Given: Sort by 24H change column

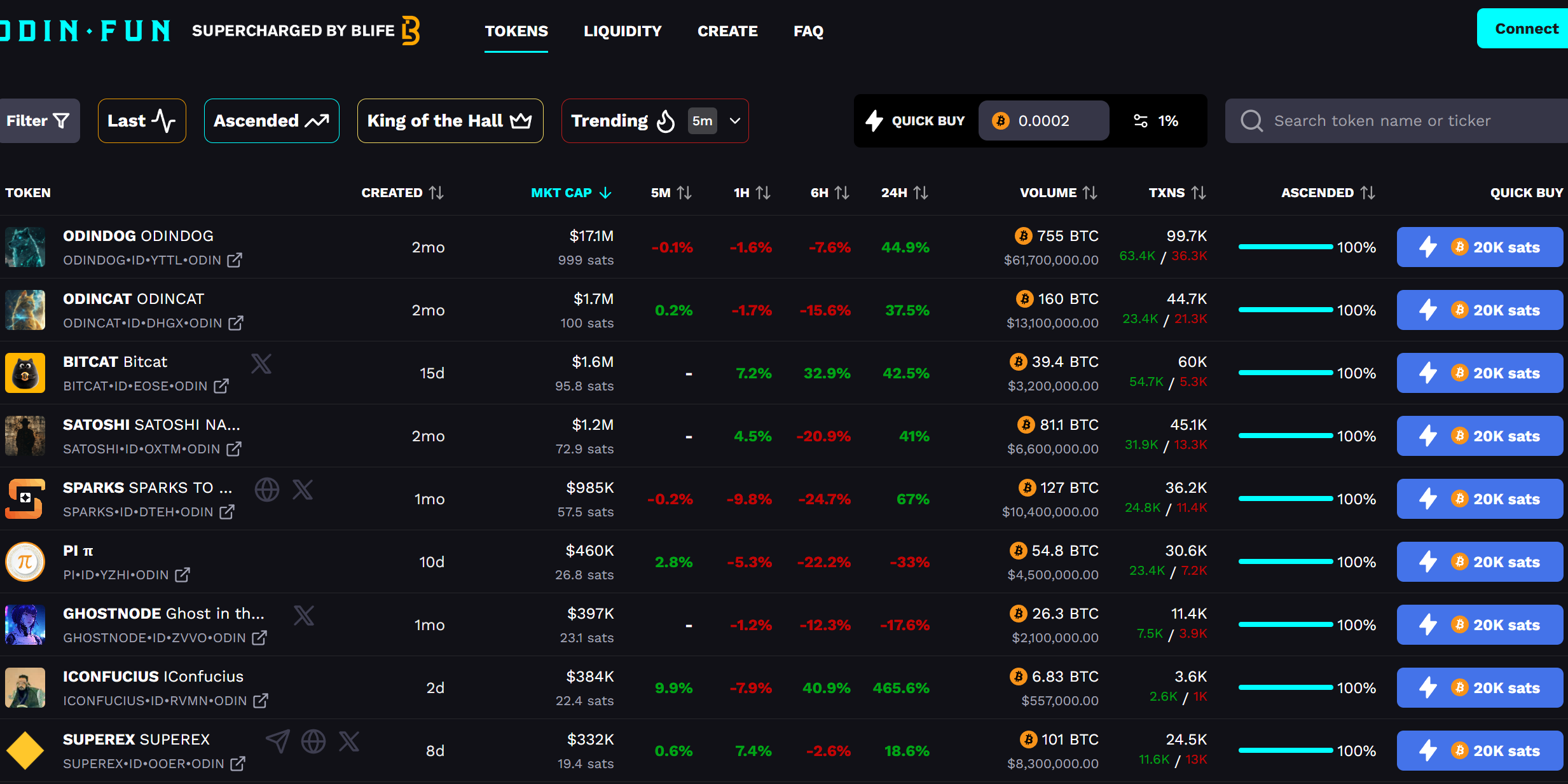Looking at the screenshot, I should pos(905,193).
